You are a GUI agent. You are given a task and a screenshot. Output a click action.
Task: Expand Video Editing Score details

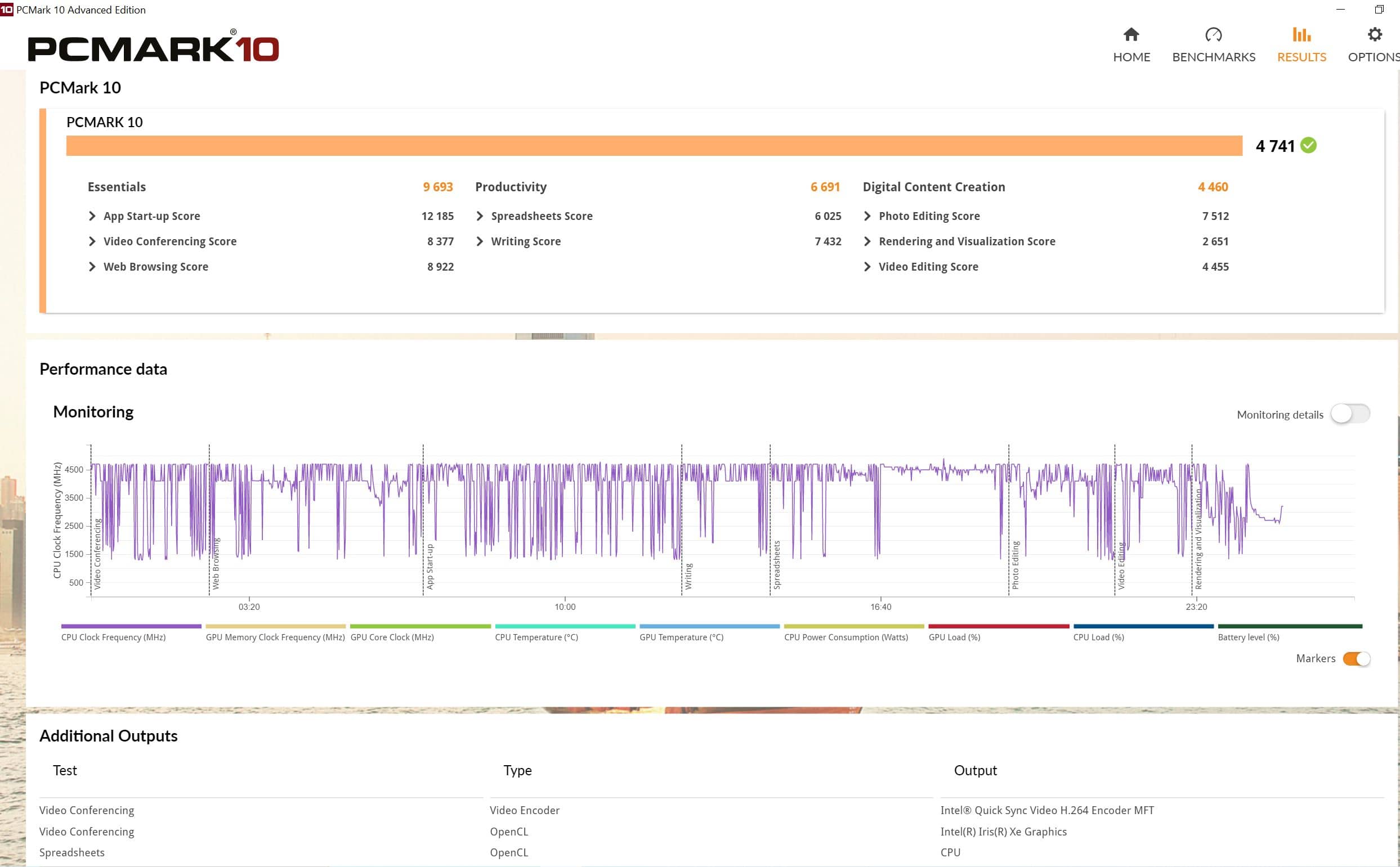pos(867,266)
